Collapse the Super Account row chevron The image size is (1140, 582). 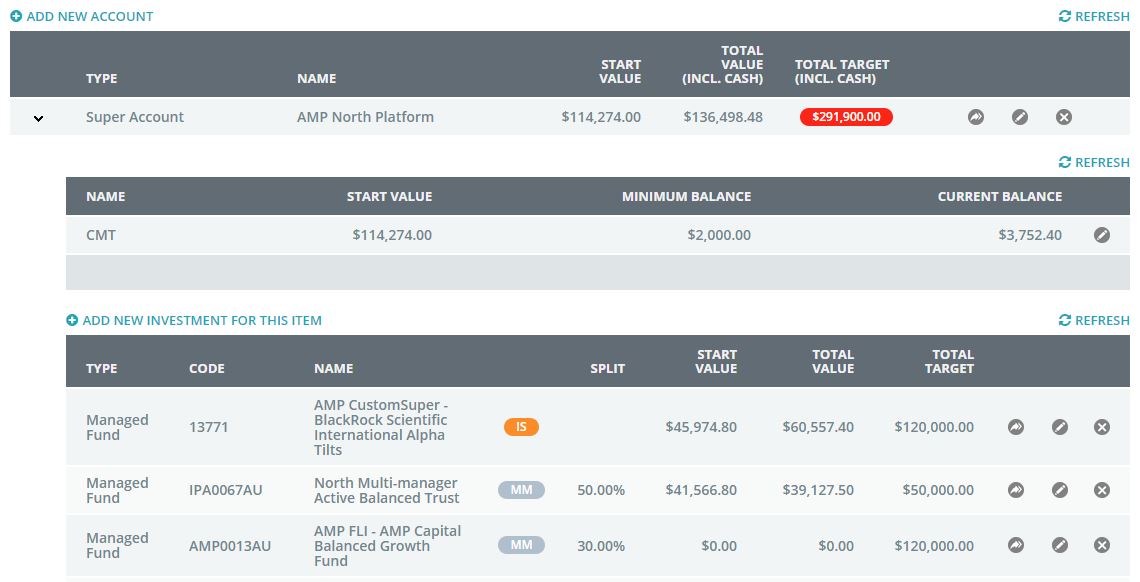pyautogui.click(x=39, y=118)
